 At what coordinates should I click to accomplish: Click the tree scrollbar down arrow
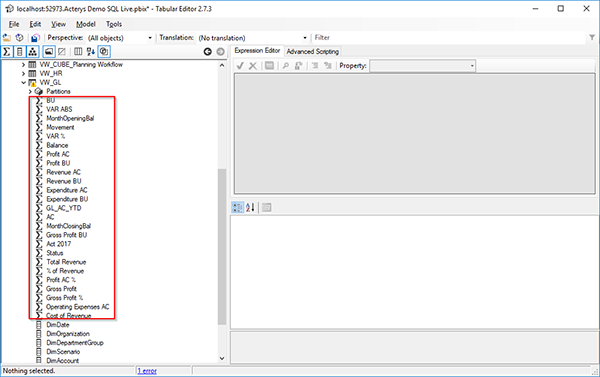tap(222, 358)
